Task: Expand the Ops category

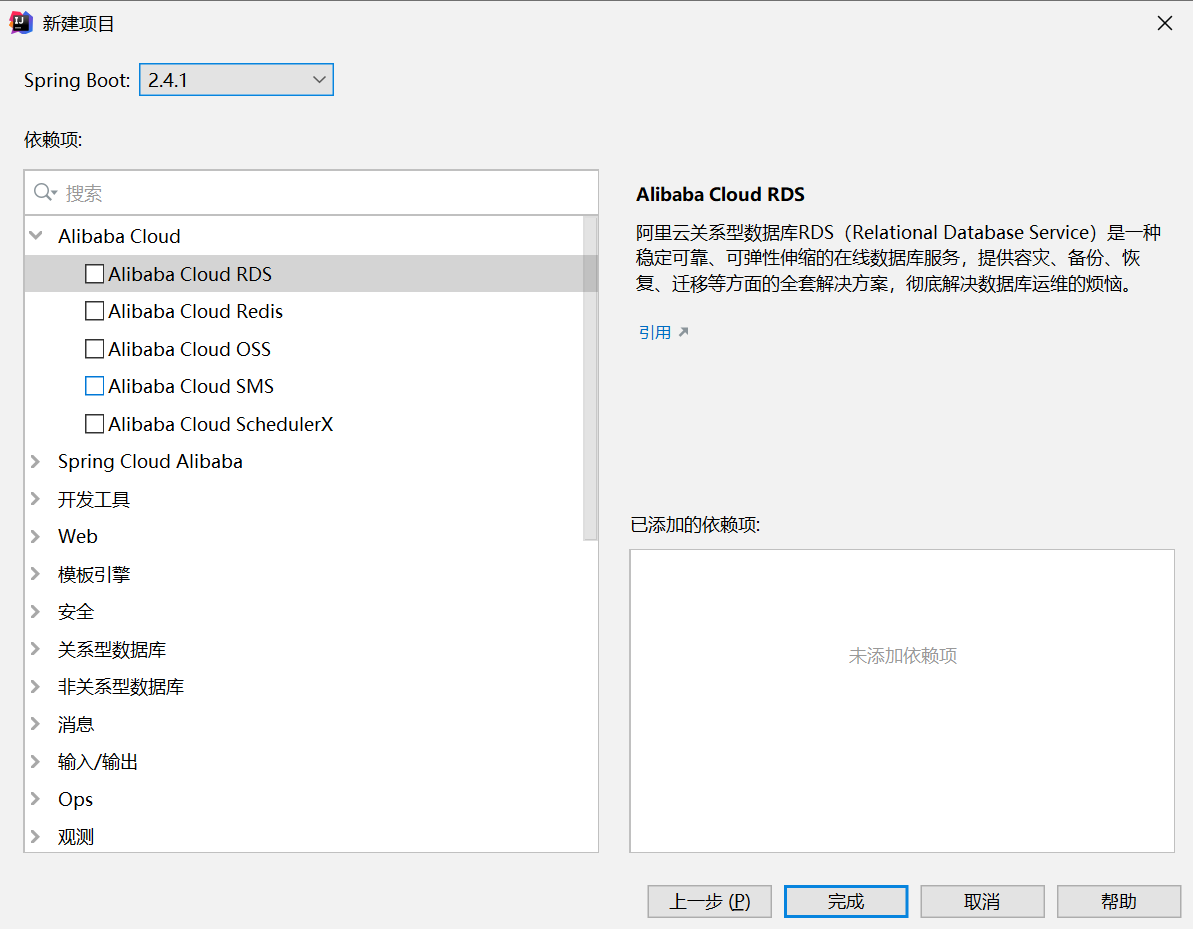Action: (x=36, y=799)
